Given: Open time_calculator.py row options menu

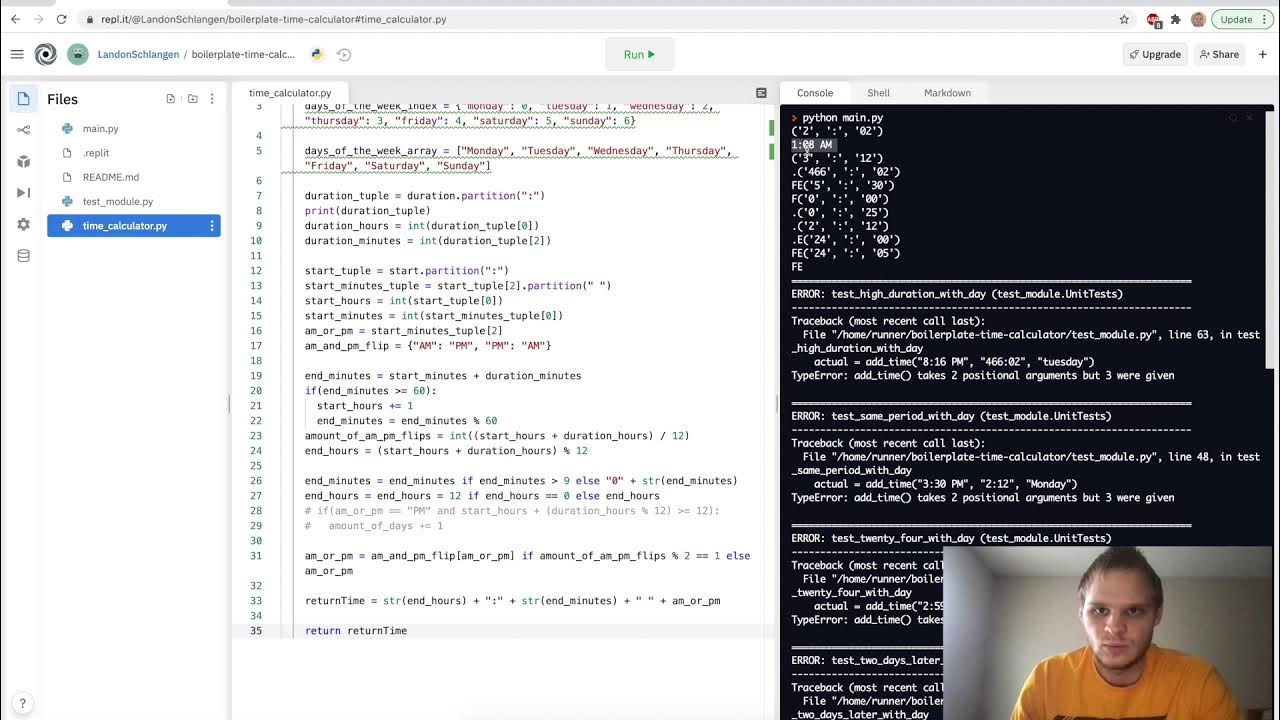Looking at the screenshot, I should pos(211,226).
